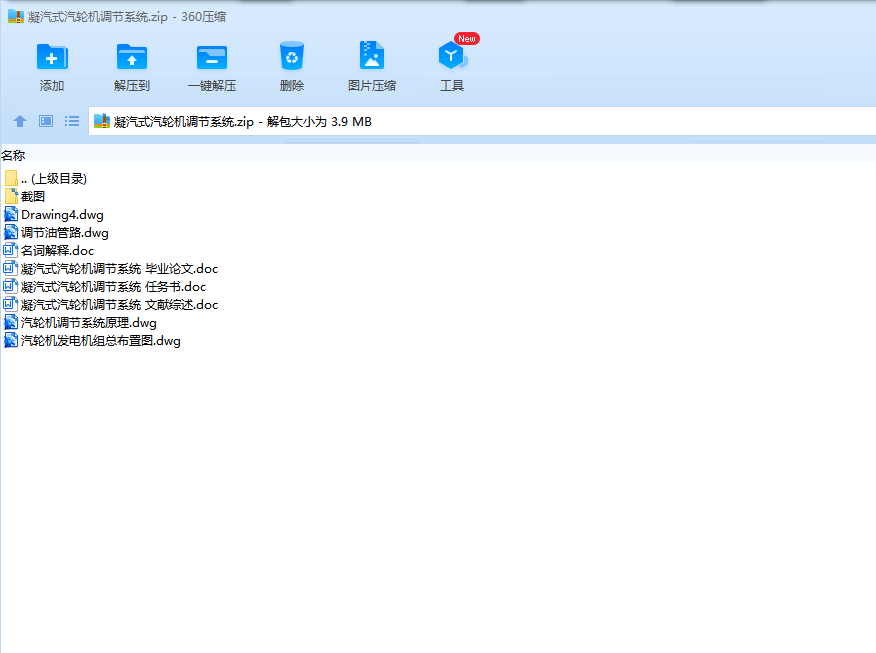Click the red New badge on 工具
This screenshot has height=653, width=876.
466,39
